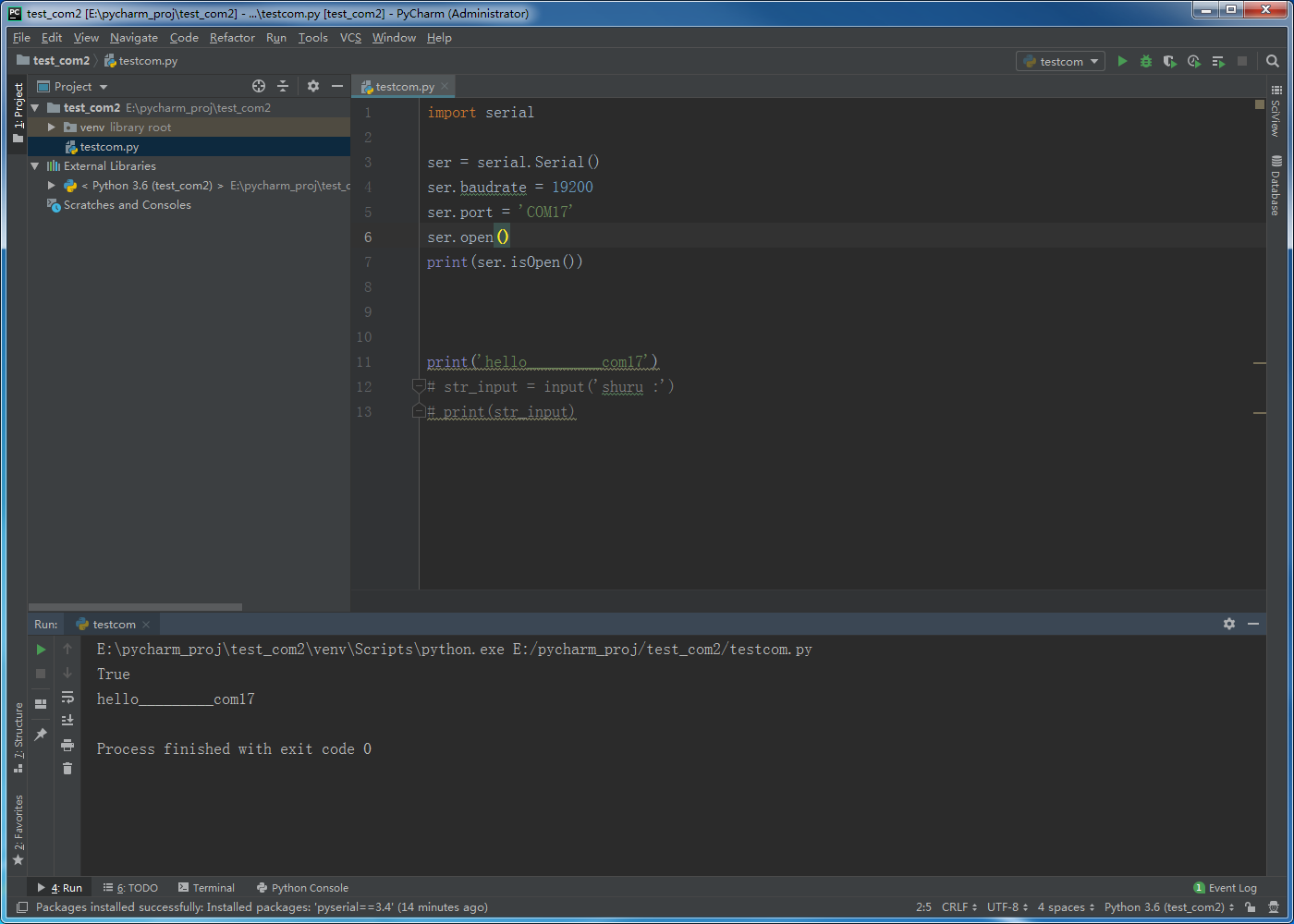Pin the Run tab
The image size is (1294, 924).
point(41,735)
